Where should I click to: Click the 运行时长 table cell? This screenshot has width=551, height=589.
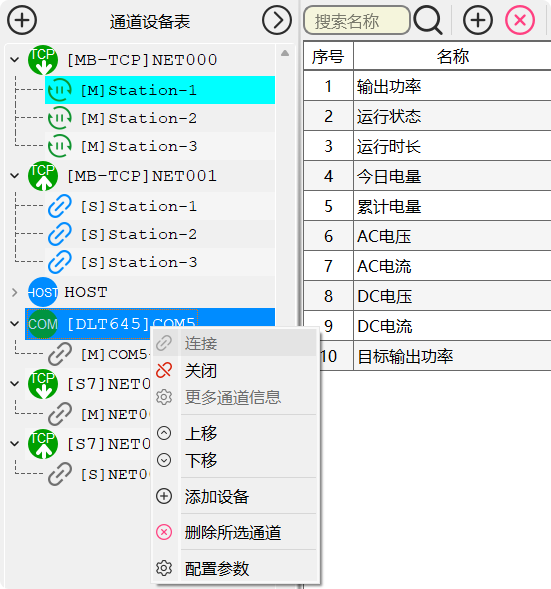tap(452, 146)
